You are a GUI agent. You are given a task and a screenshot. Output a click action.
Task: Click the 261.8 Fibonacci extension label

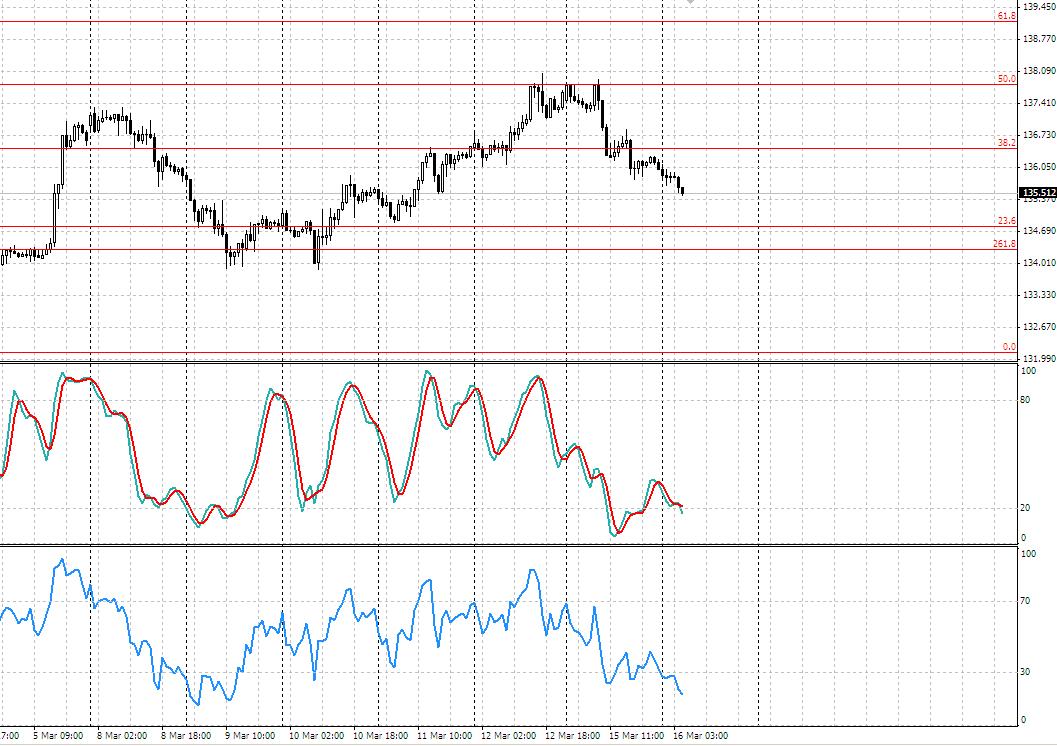point(1003,244)
